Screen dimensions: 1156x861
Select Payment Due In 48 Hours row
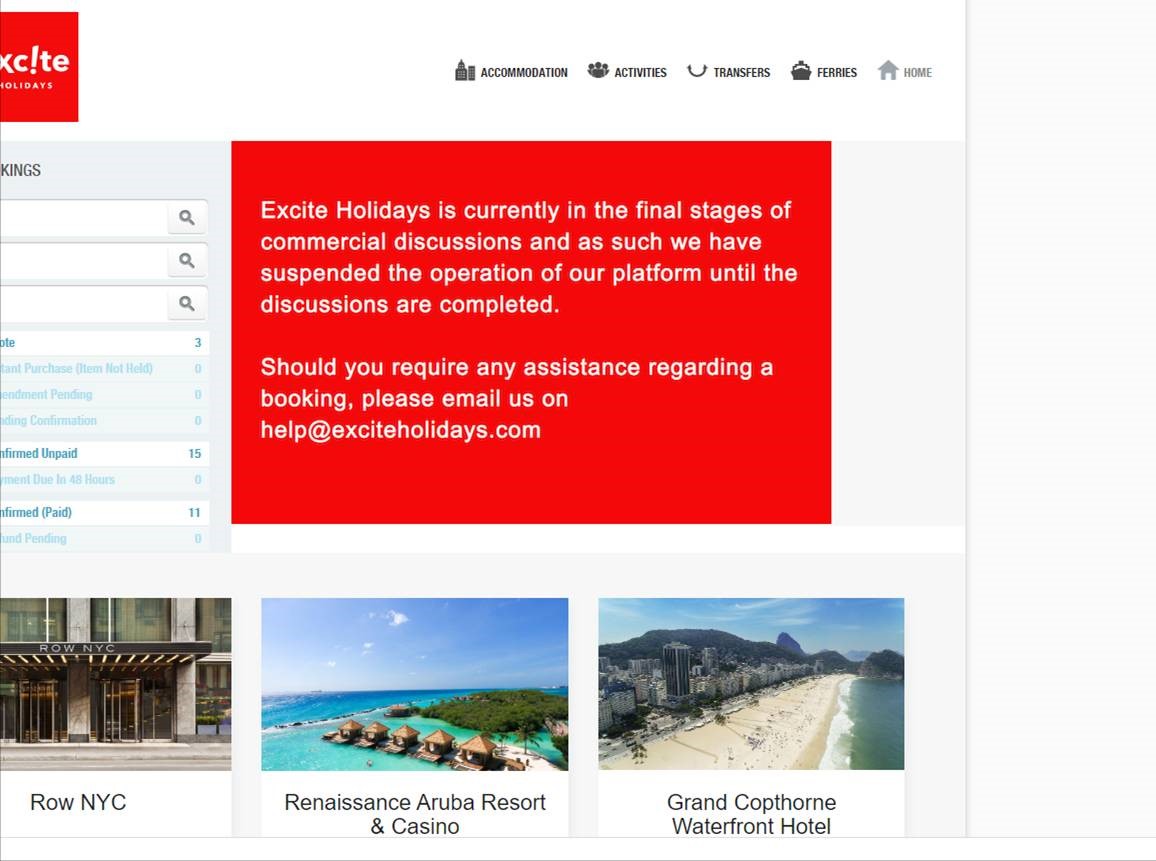(x=58, y=479)
